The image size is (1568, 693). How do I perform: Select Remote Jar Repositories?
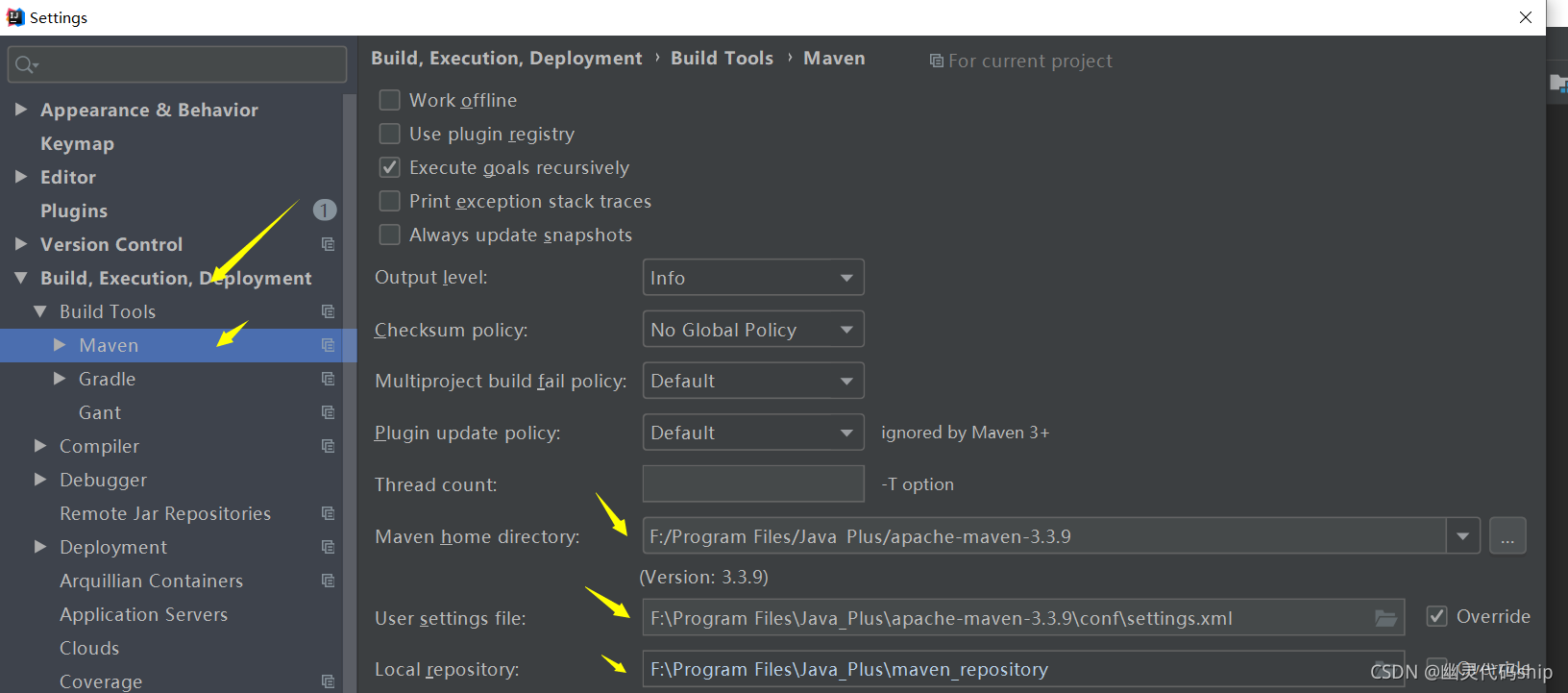point(165,513)
